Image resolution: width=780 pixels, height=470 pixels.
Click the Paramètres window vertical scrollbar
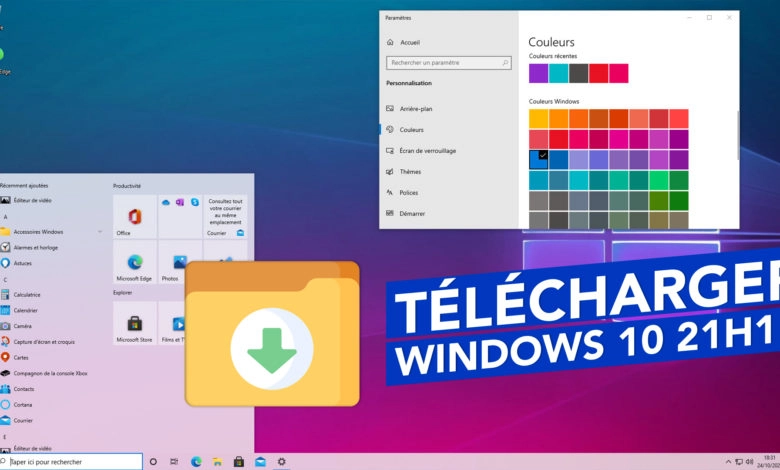coord(737,135)
